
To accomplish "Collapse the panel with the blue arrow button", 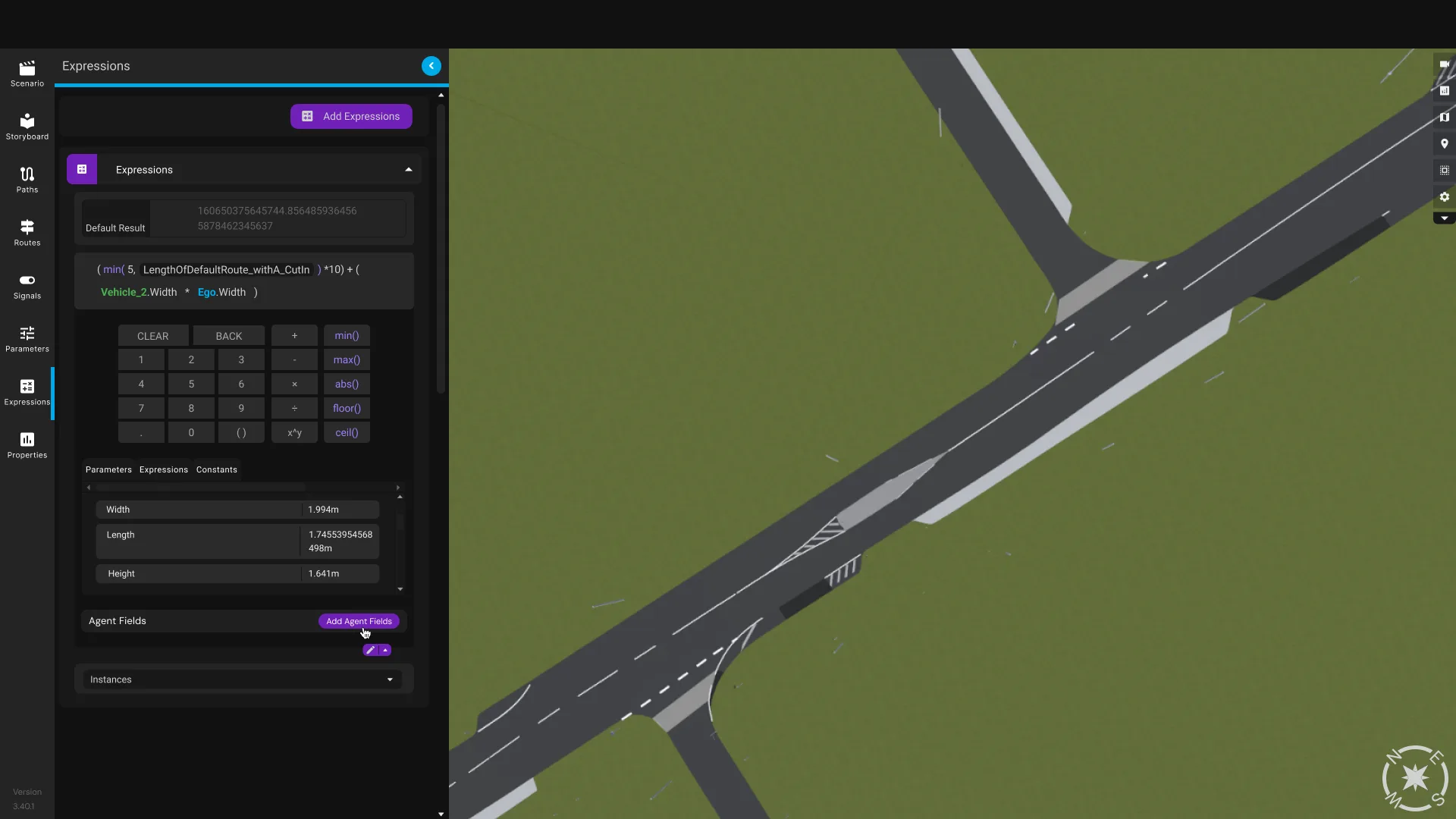I will 431,66.
